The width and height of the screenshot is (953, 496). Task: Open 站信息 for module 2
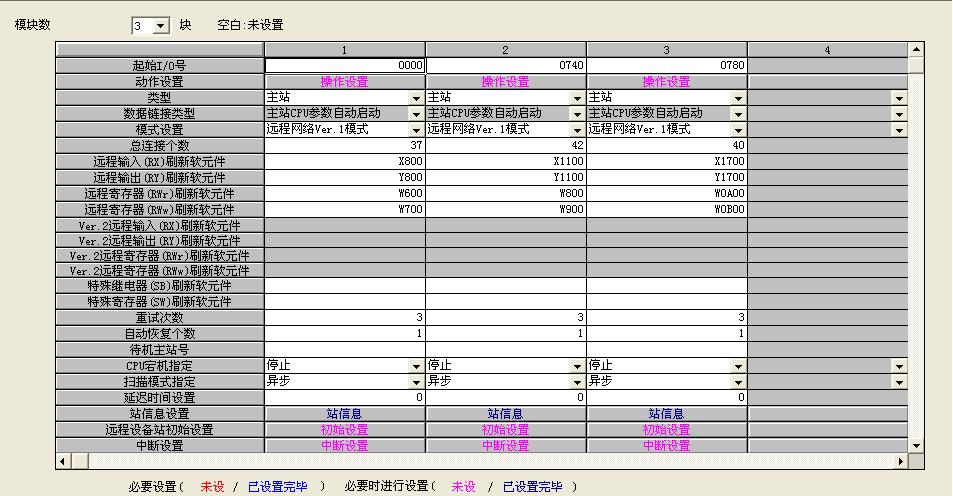point(505,414)
